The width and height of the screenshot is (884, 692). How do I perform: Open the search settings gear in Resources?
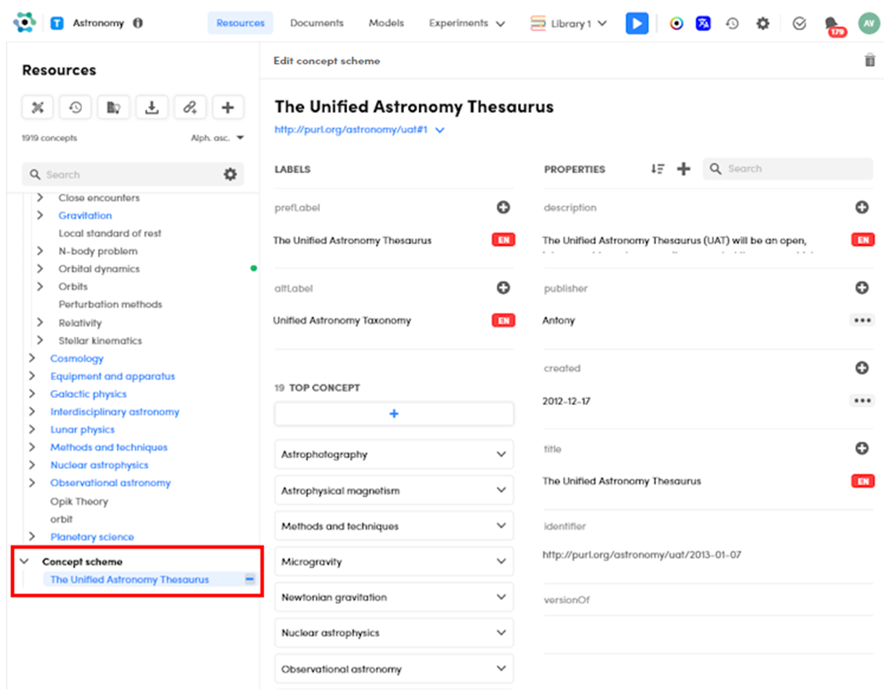coord(230,174)
